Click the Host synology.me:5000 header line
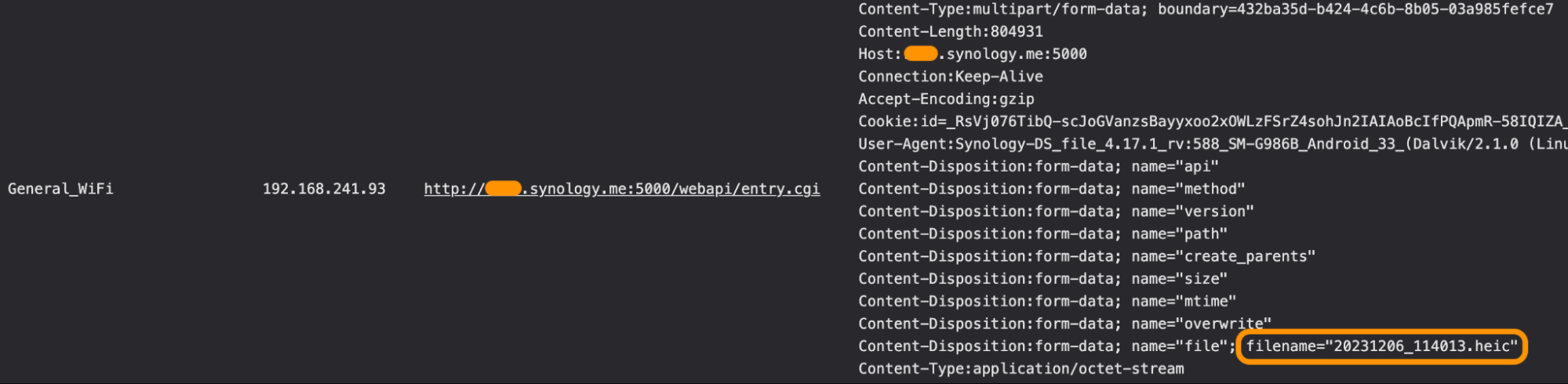This screenshot has height=384, width=1568. (x=972, y=54)
